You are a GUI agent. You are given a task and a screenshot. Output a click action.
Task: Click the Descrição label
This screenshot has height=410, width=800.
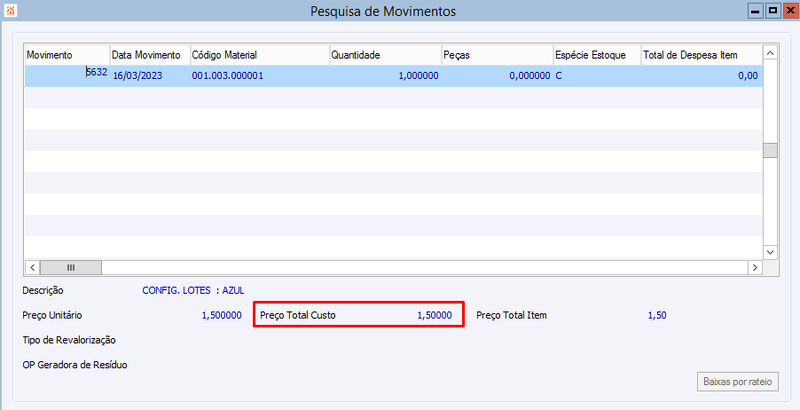43,290
